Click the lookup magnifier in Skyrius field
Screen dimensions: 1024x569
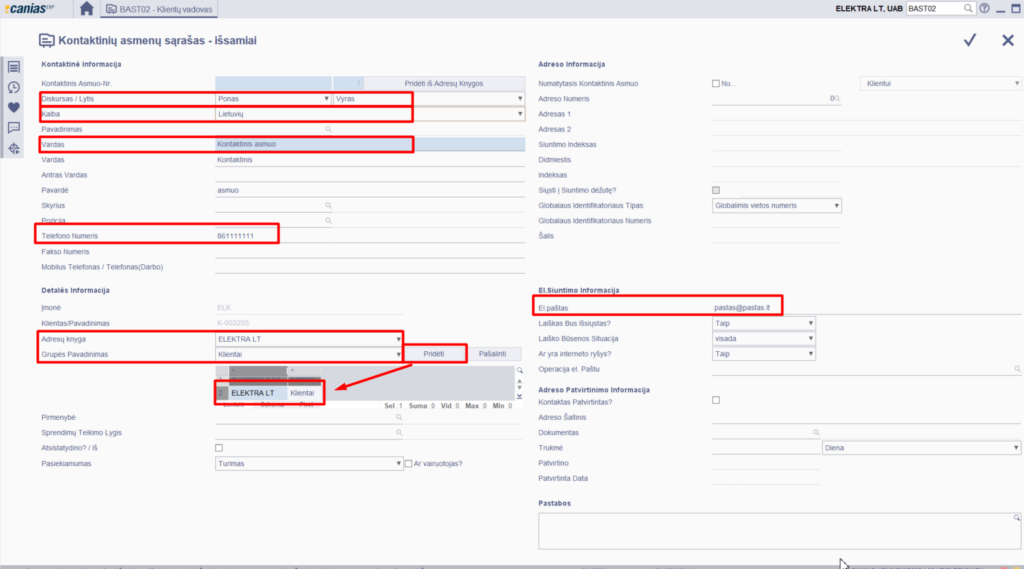click(x=327, y=205)
